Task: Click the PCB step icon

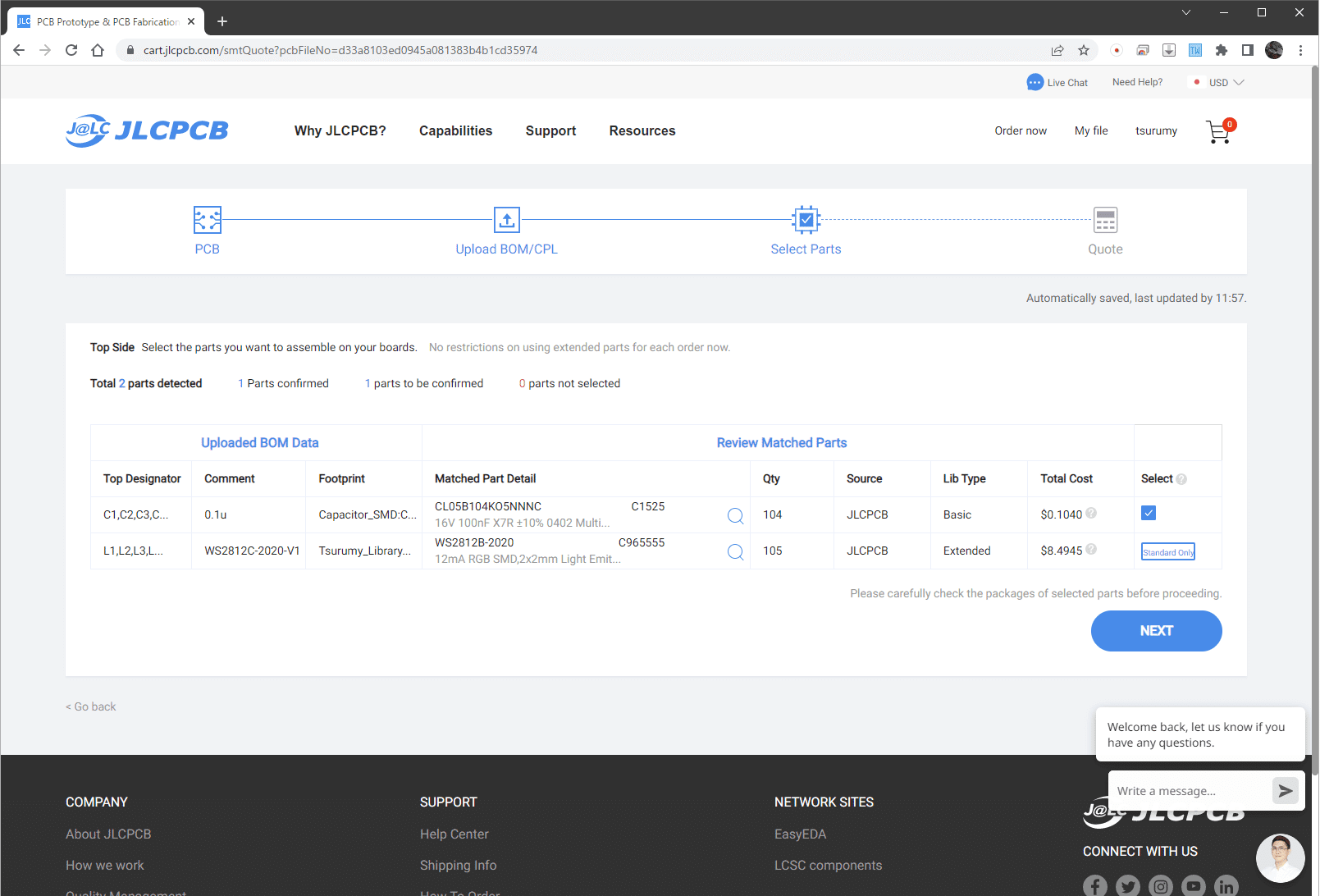Action: tap(207, 220)
